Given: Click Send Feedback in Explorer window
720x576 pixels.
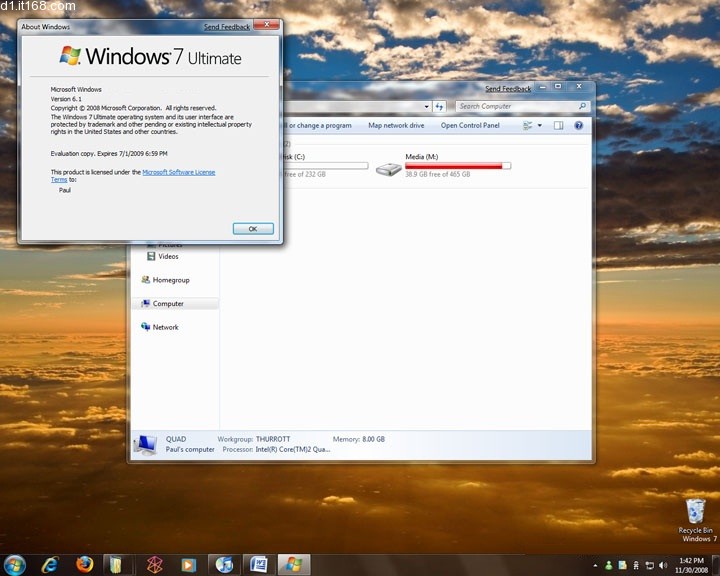Looking at the screenshot, I should (x=508, y=89).
